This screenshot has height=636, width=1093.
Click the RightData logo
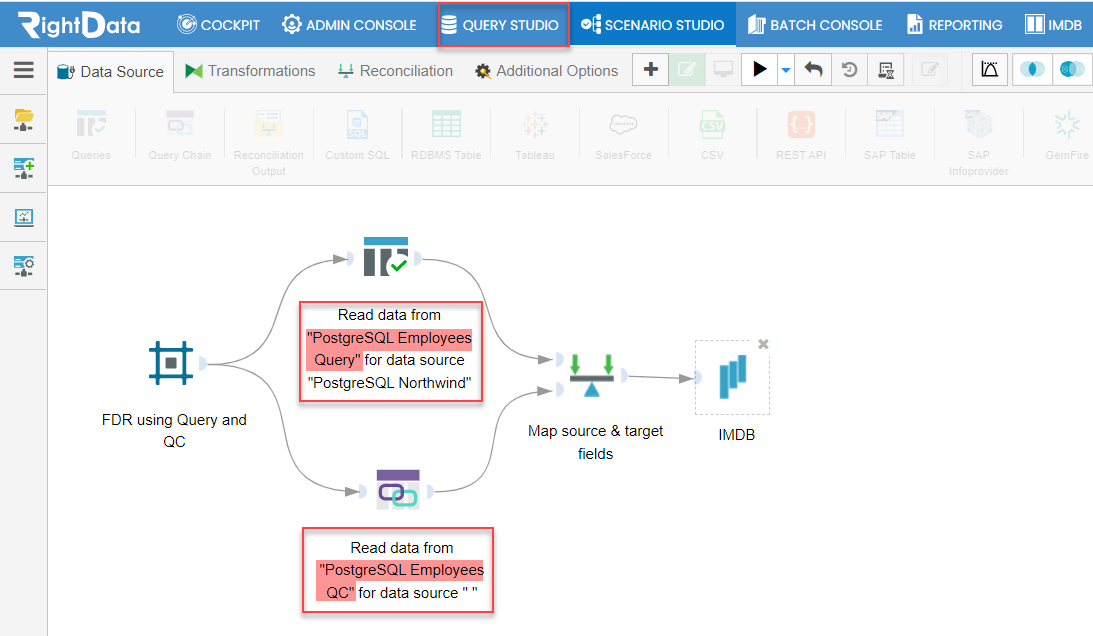coord(79,25)
